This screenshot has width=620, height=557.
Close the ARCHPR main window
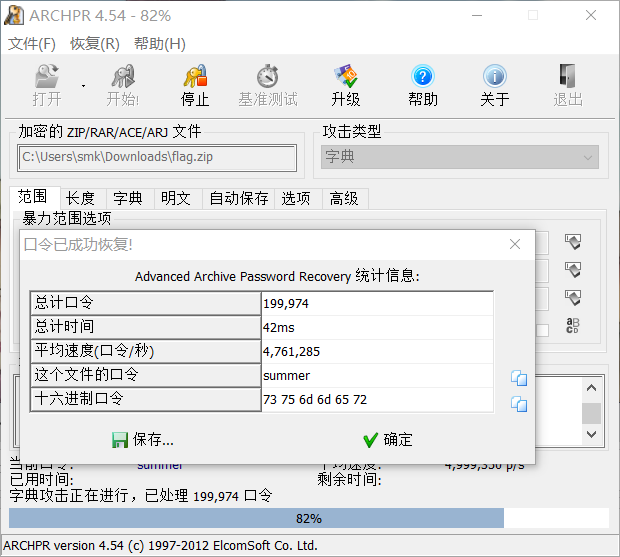pyautogui.click(x=591, y=15)
